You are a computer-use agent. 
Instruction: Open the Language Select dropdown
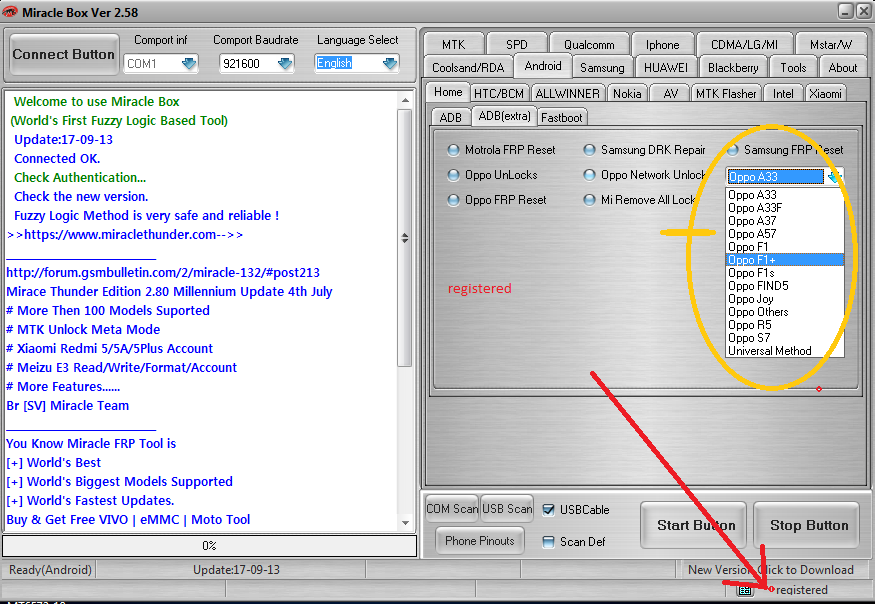[x=390, y=64]
